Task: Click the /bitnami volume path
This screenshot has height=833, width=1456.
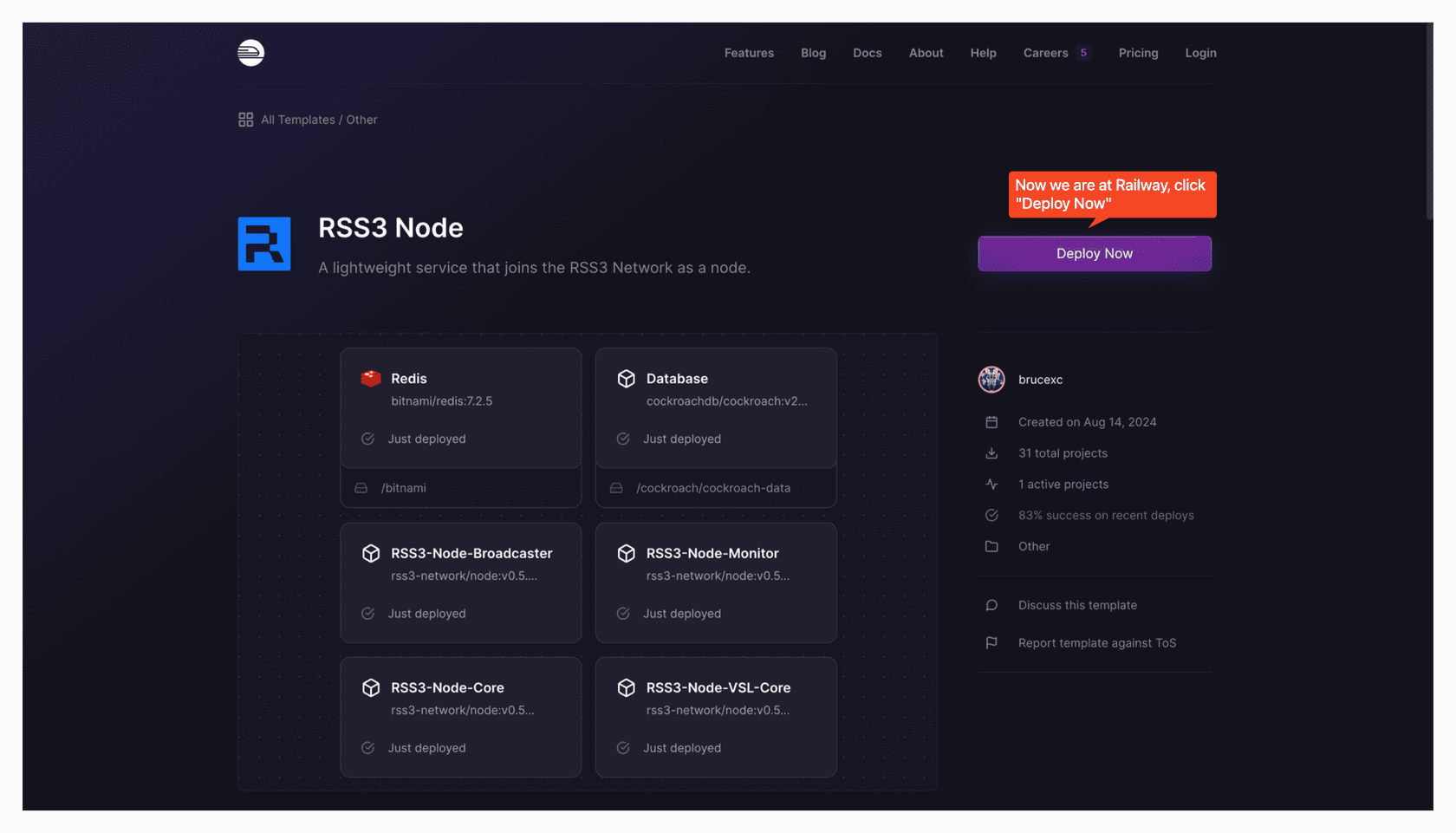Action: pyautogui.click(x=404, y=488)
